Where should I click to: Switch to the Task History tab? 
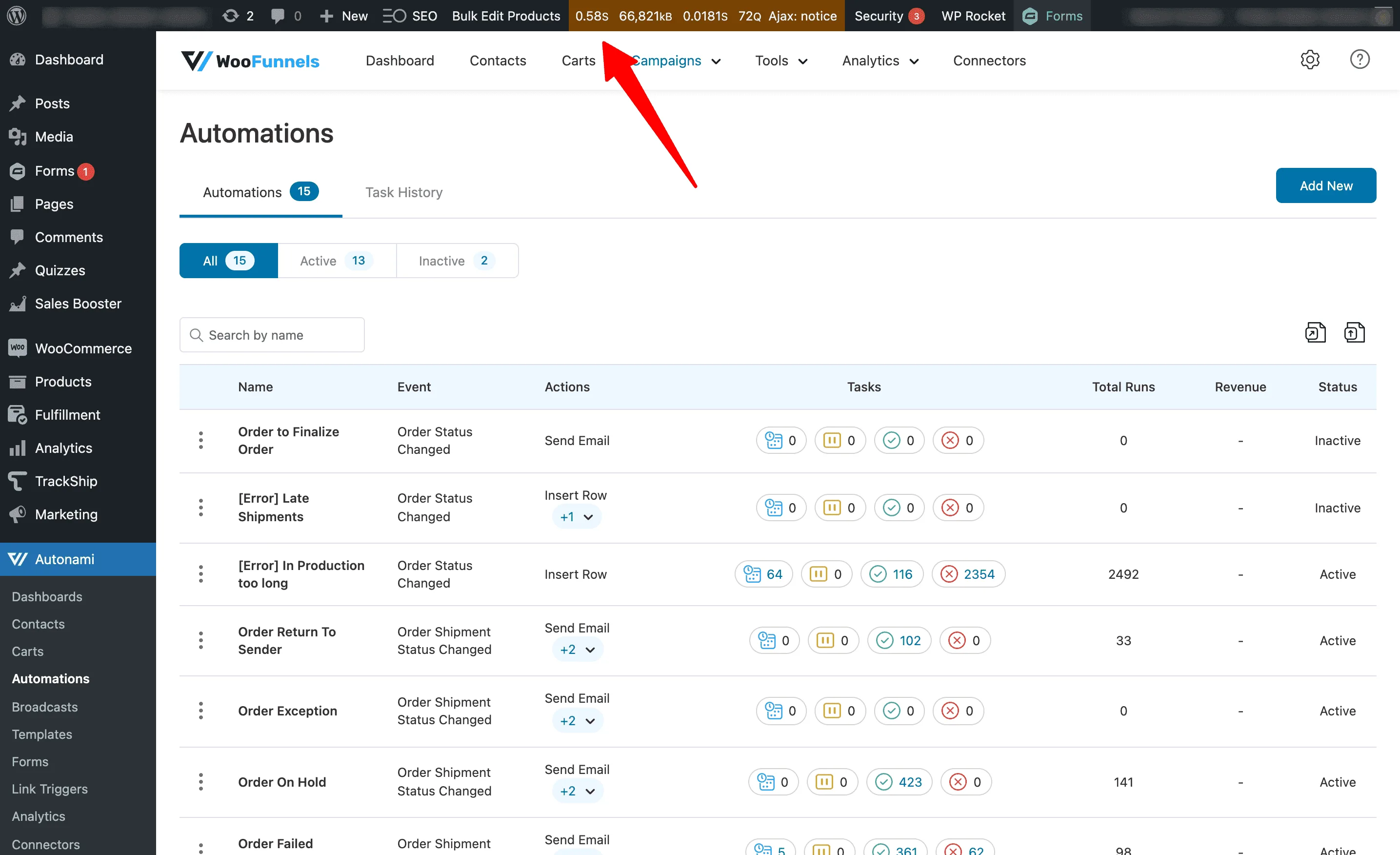(x=403, y=192)
